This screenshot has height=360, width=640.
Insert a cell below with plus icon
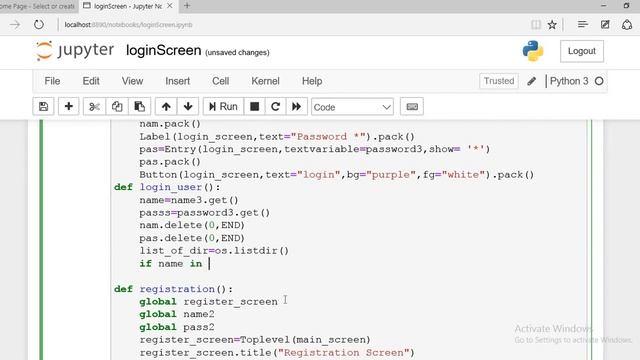coord(69,107)
